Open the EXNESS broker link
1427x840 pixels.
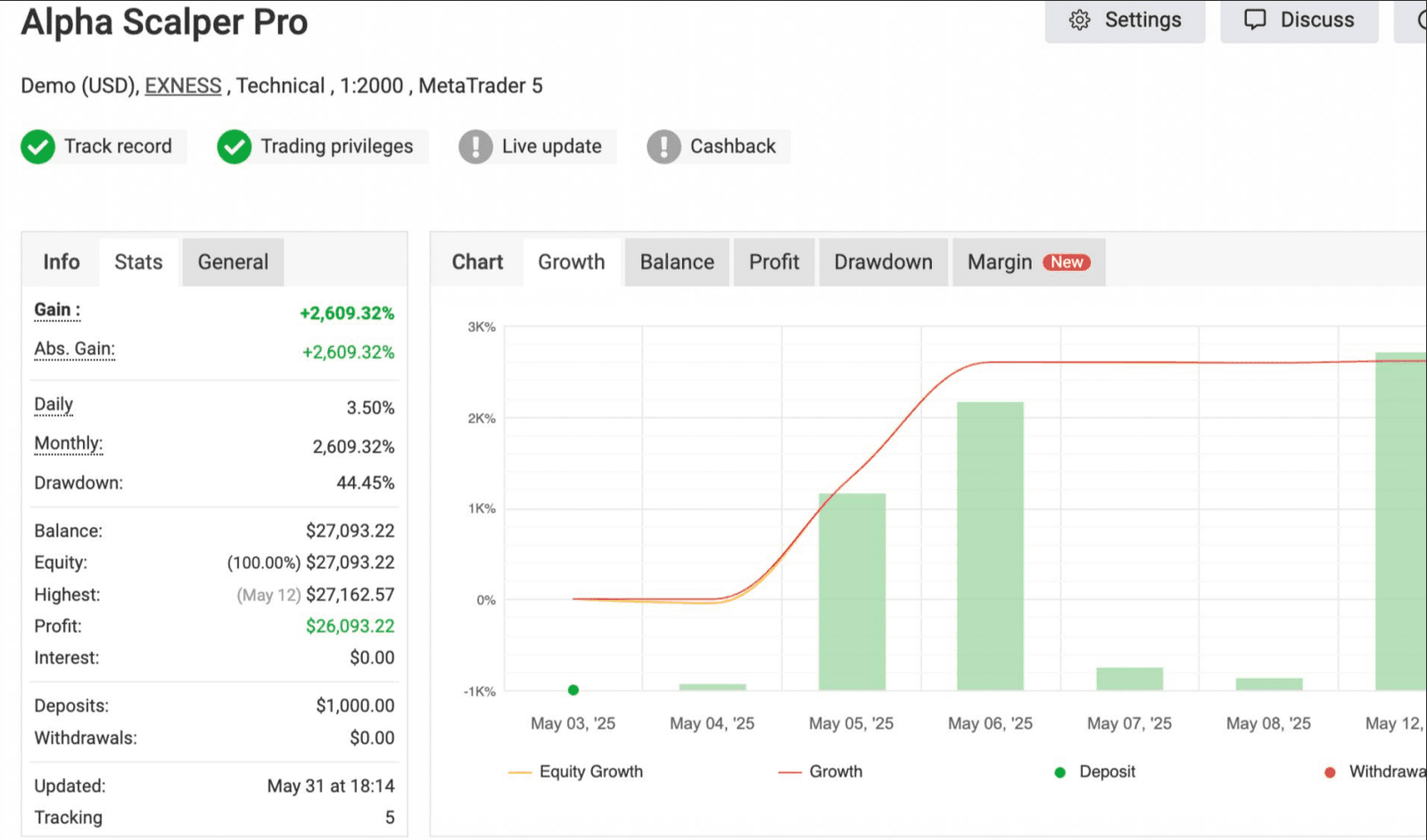click(x=183, y=86)
